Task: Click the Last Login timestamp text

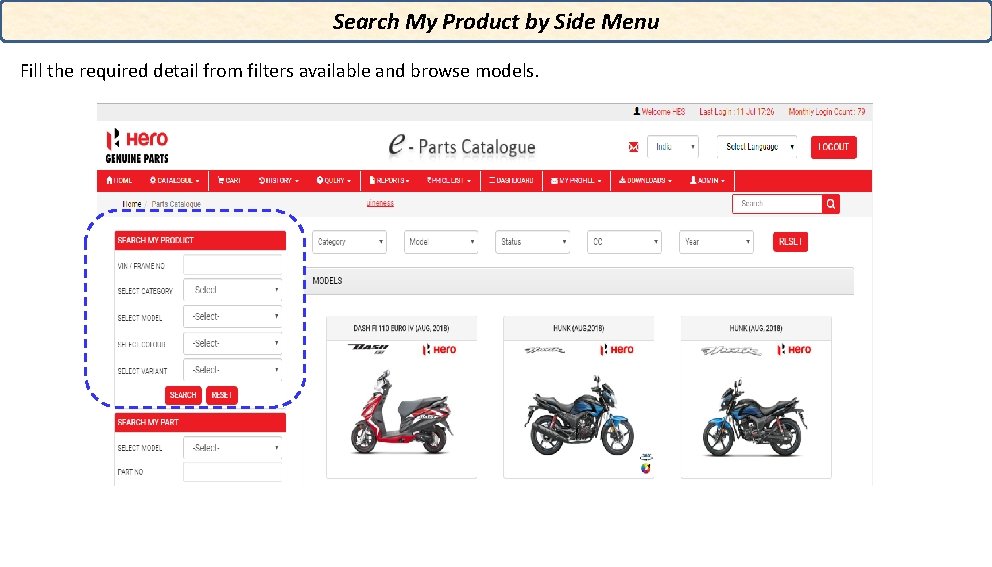Action: pos(736,111)
